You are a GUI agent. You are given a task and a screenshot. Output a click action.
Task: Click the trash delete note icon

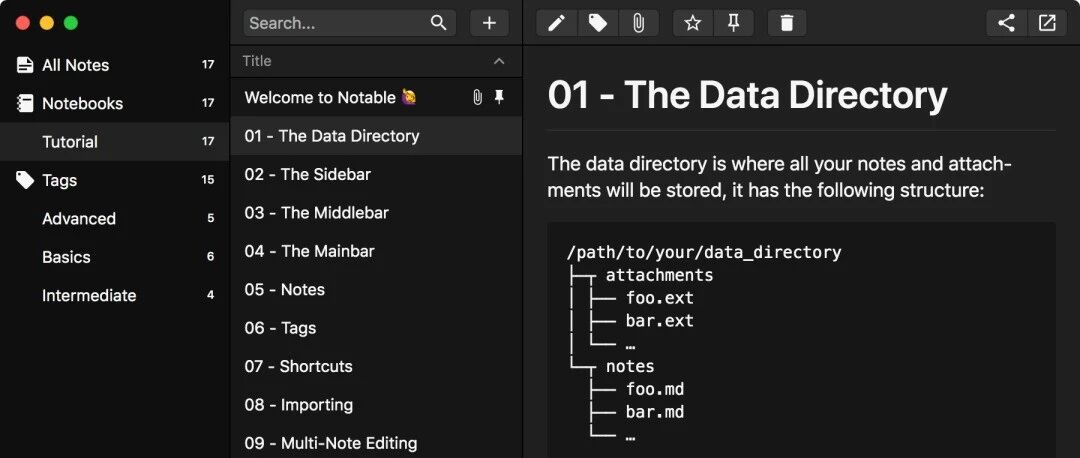click(787, 23)
